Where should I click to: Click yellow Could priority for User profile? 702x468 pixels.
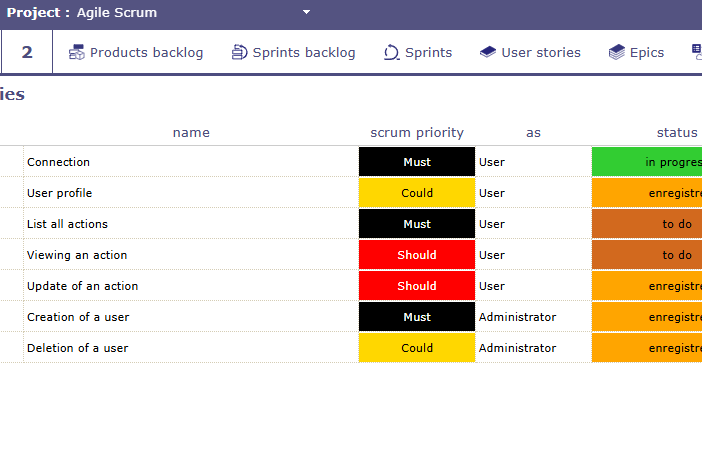pos(417,193)
